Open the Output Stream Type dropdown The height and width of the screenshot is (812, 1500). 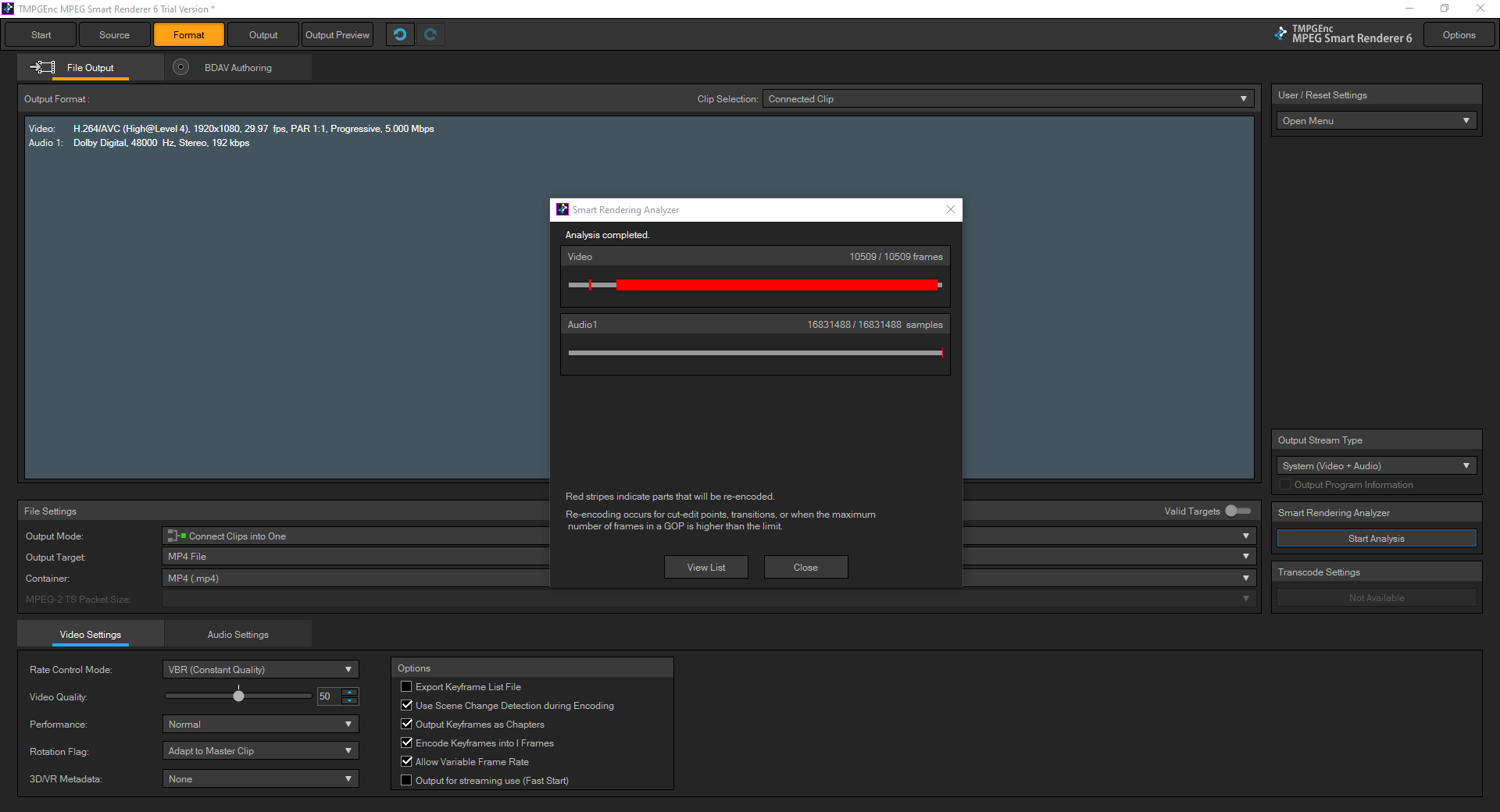pyautogui.click(x=1376, y=465)
